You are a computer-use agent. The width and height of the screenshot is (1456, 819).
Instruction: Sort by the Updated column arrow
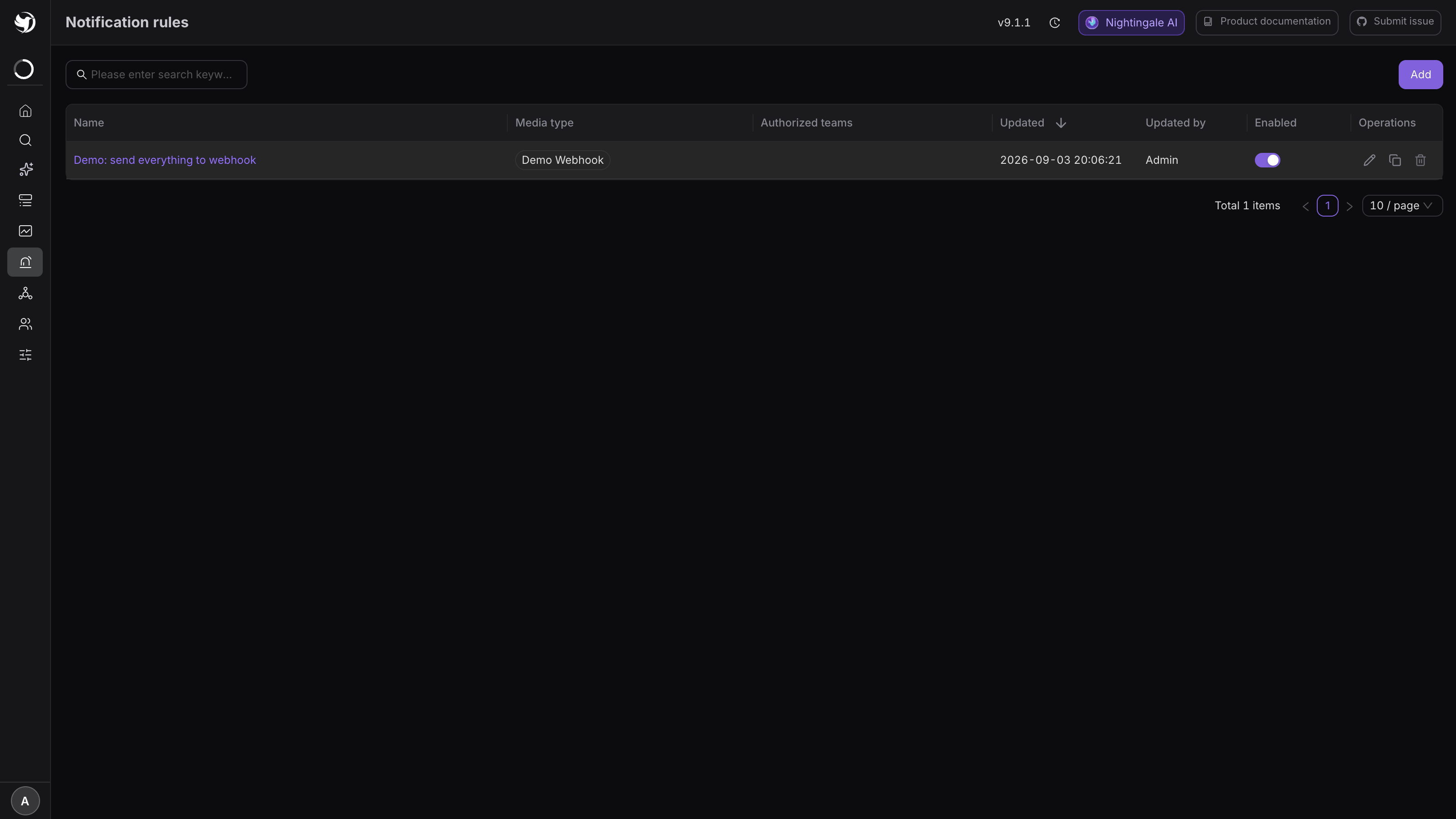1060,123
